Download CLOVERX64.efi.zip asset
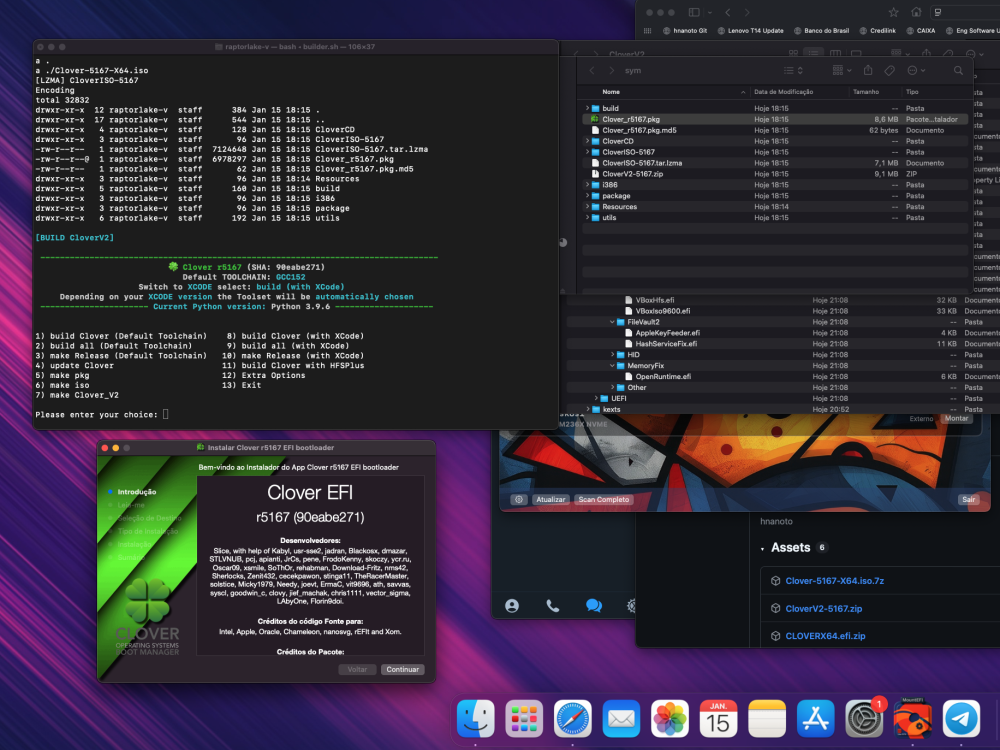 point(825,636)
